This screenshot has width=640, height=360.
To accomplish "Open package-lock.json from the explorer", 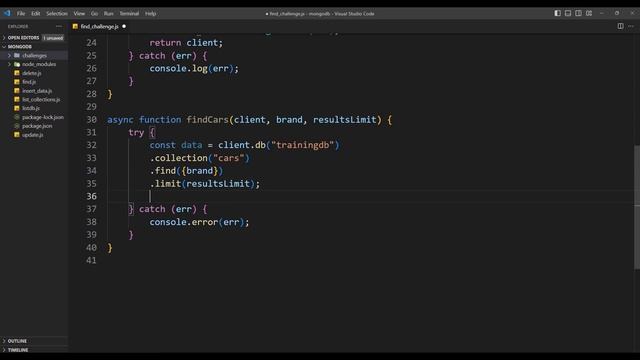I will [x=43, y=117].
